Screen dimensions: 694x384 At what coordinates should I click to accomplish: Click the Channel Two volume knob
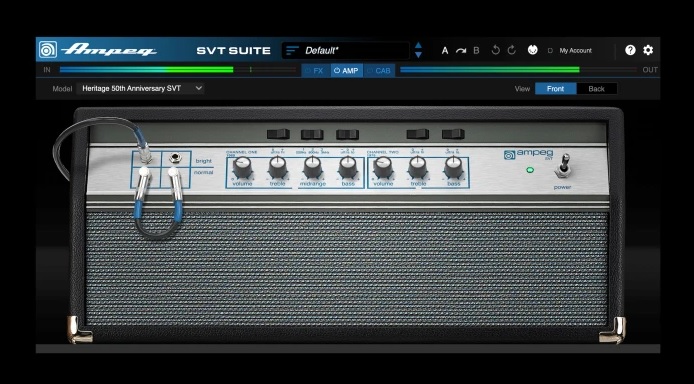tap(383, 167)
